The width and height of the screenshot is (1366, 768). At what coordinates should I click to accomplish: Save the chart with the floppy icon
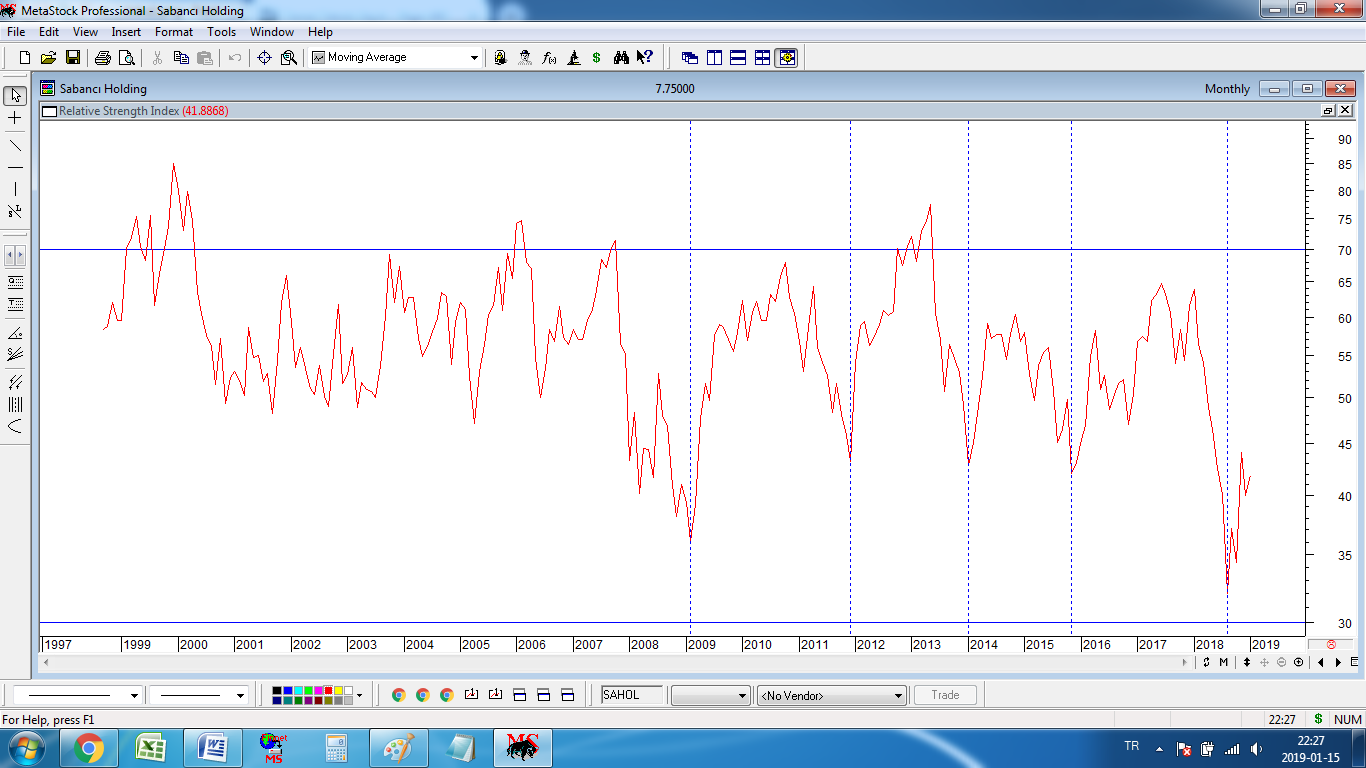coord(73,58)
